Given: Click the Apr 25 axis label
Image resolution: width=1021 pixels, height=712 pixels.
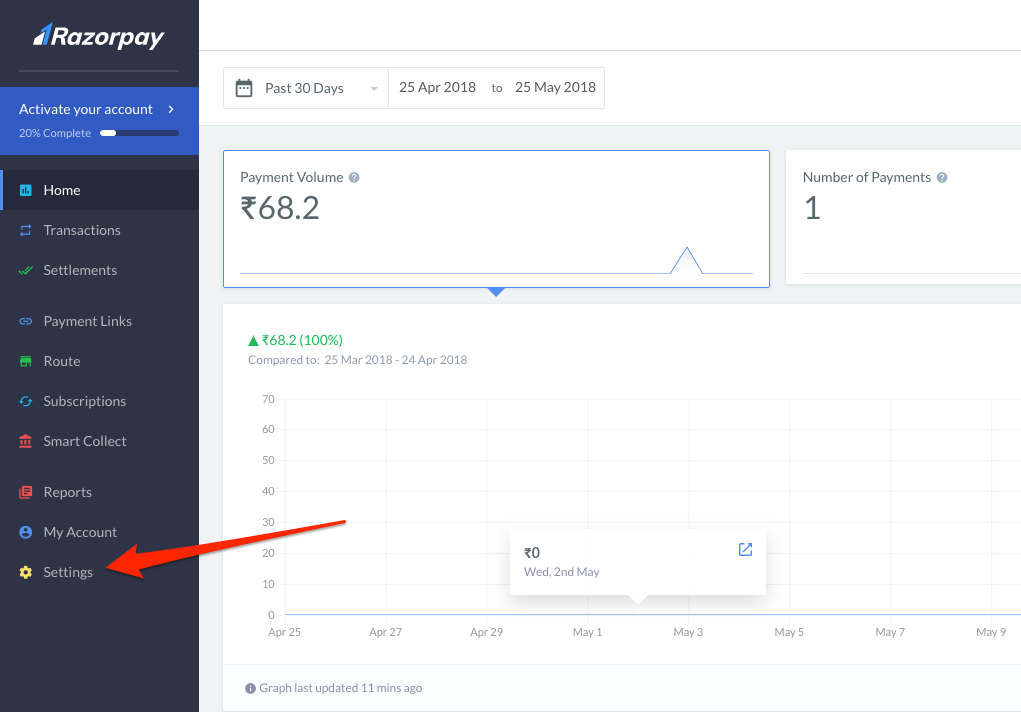Looking at the screenshot, I should [285, 632].
